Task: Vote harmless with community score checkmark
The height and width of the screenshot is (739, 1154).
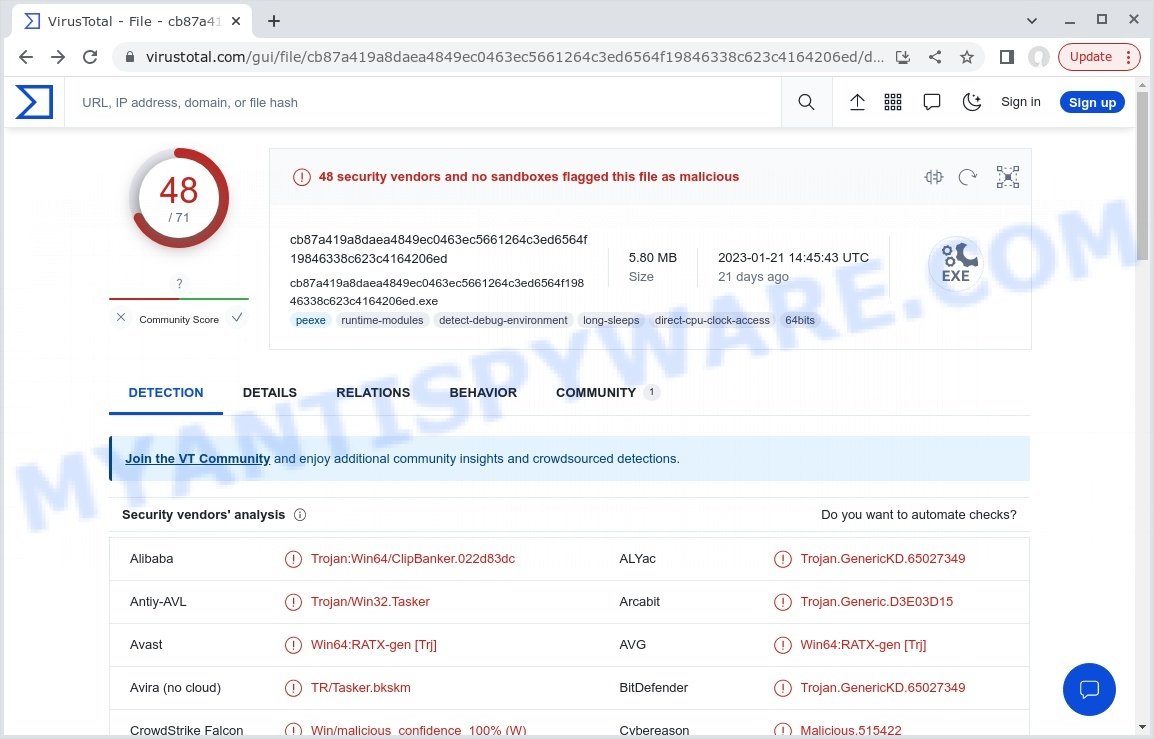Action: 237,317
